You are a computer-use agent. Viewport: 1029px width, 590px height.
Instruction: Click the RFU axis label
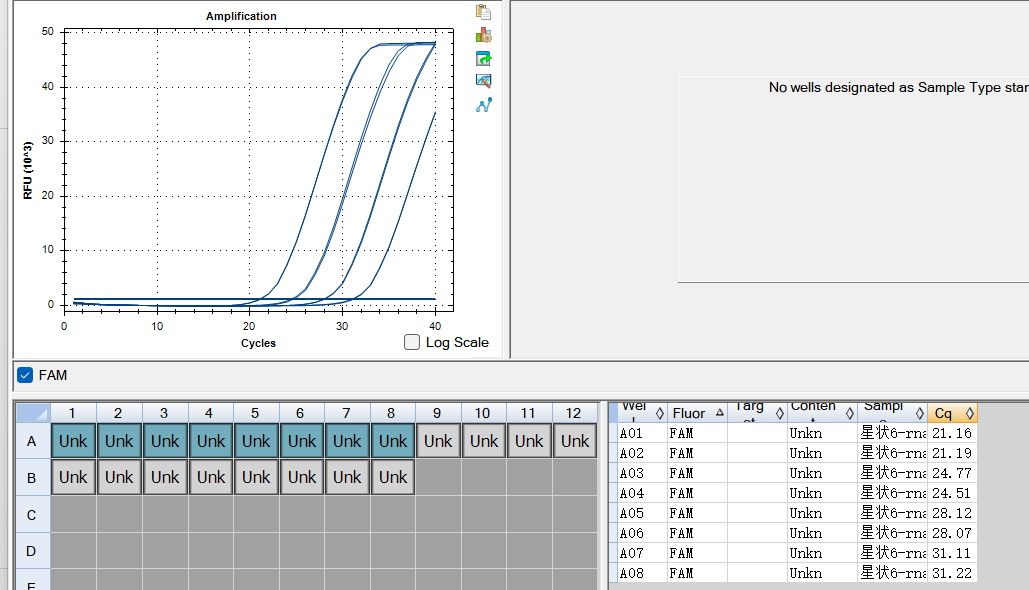[28, 170]
